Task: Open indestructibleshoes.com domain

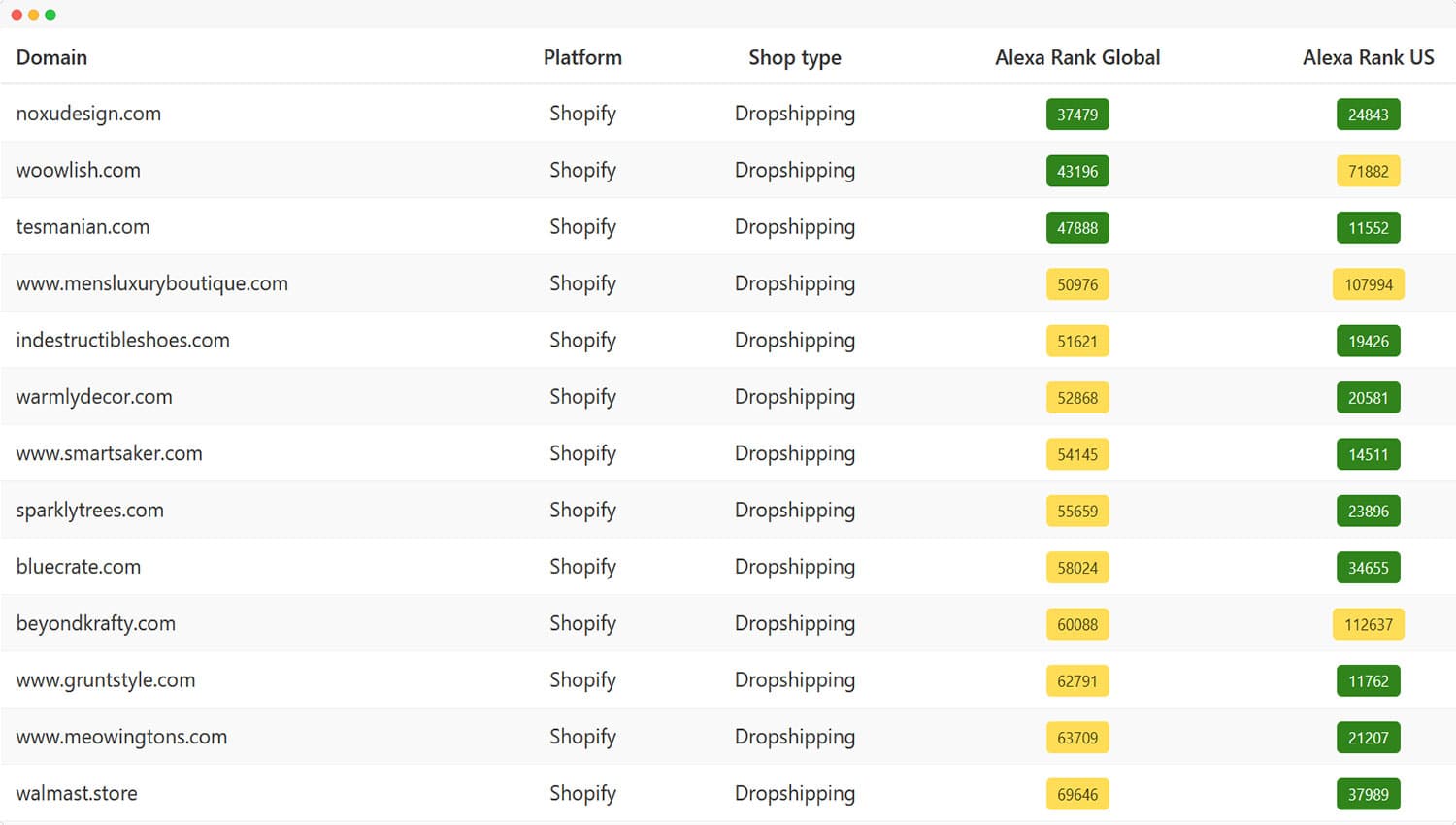Action: coord(123,340)
